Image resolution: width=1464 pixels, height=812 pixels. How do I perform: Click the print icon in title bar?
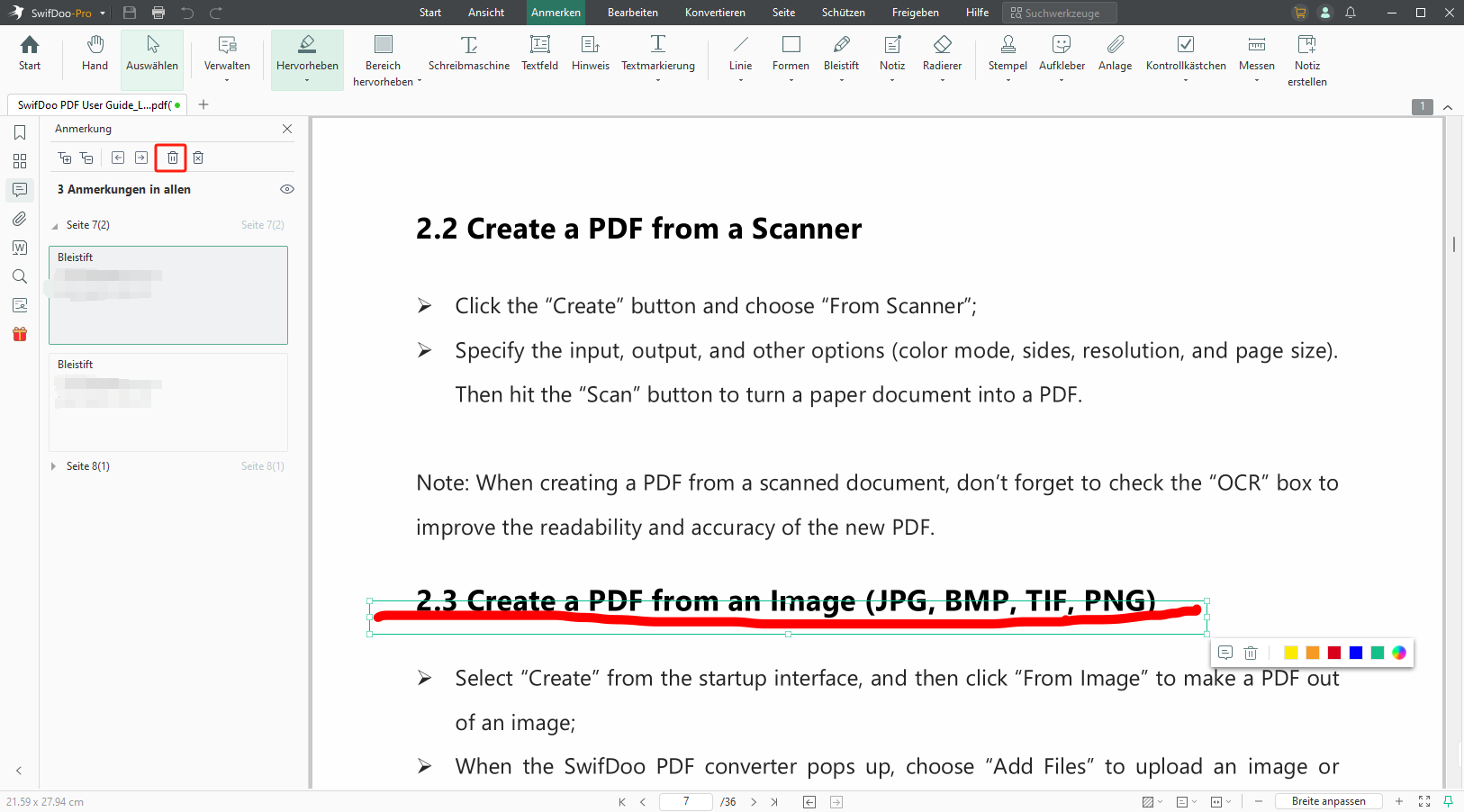click(x=158, y=13)
